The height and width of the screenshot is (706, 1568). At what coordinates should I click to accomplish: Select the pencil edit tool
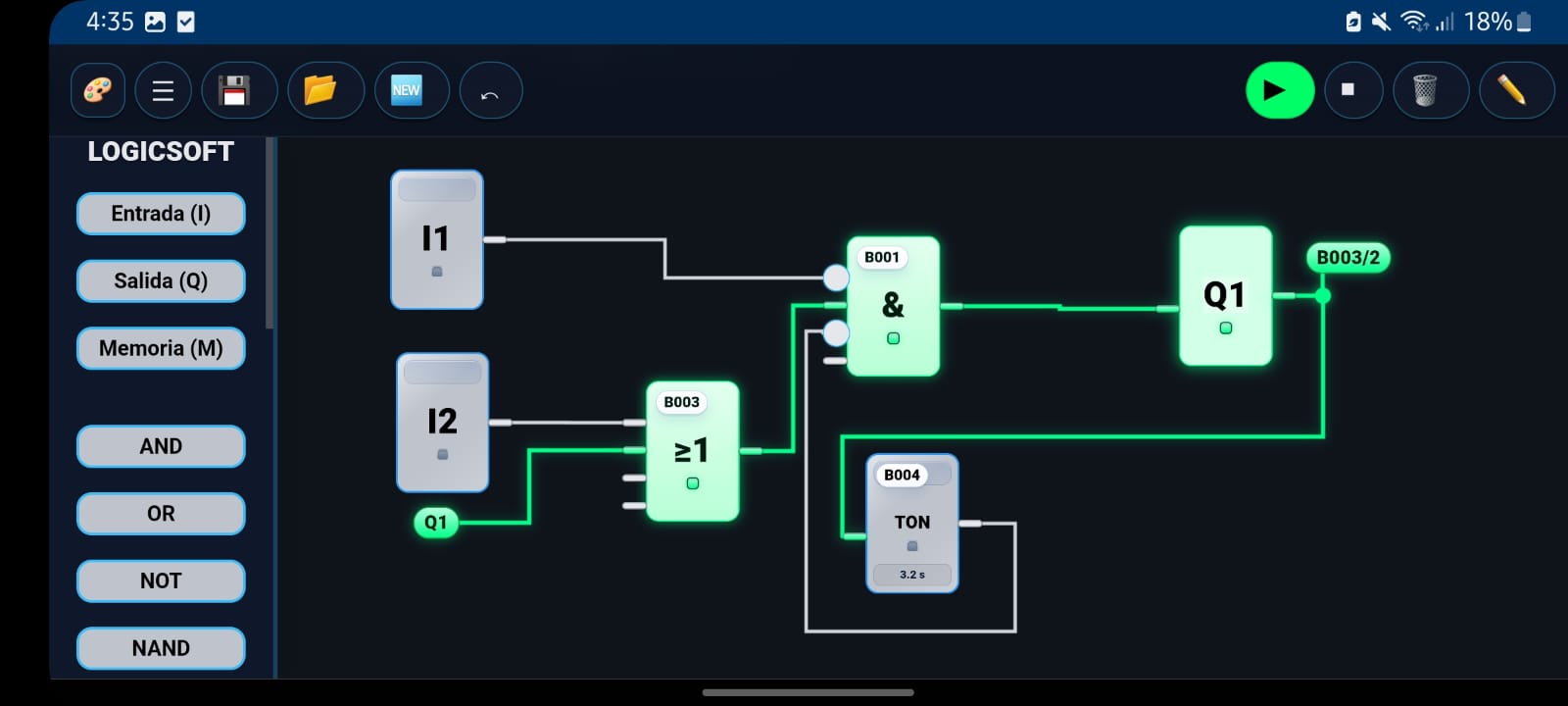[x=1511, y=91]
